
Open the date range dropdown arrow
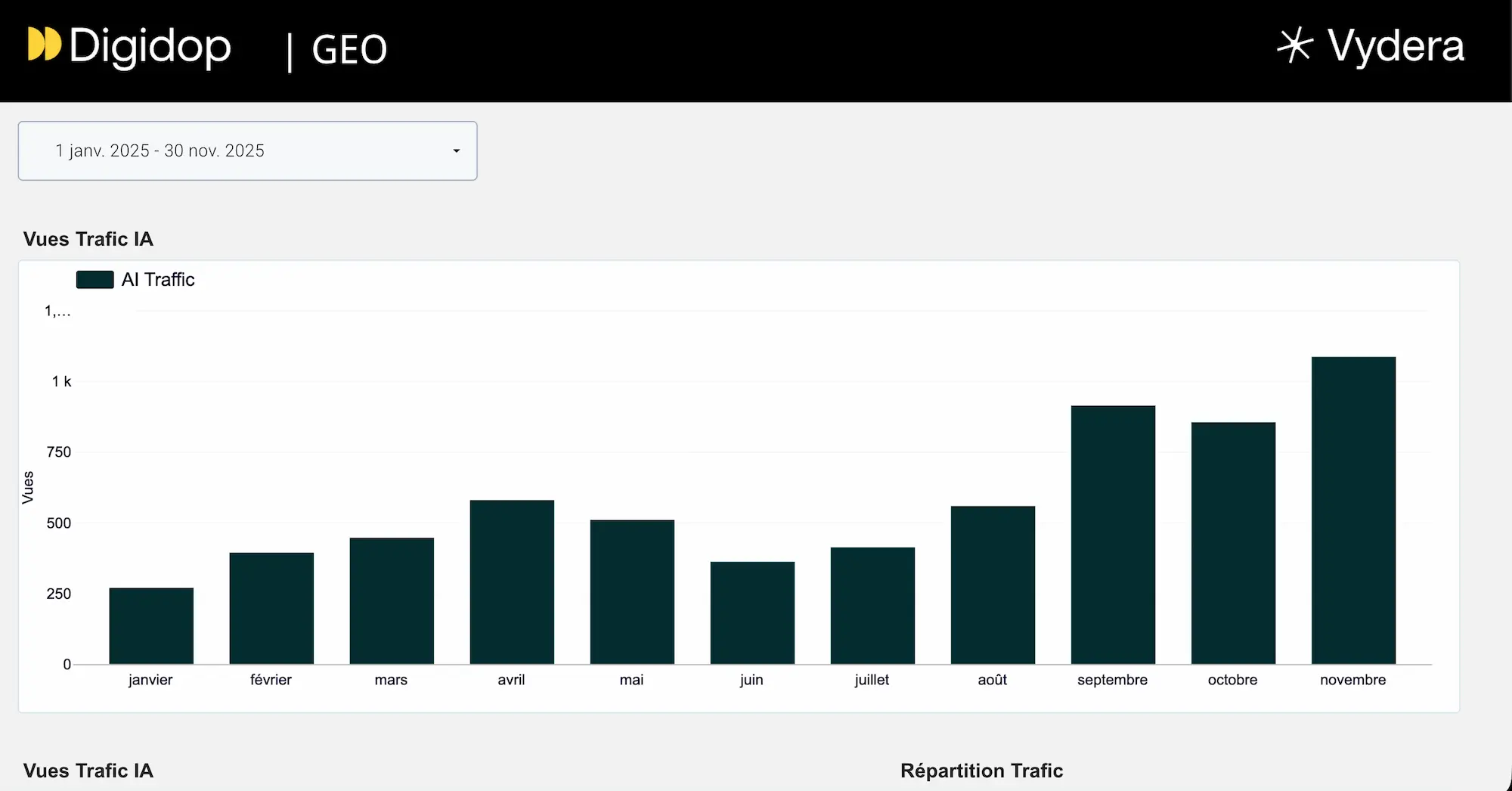point(456,151)
